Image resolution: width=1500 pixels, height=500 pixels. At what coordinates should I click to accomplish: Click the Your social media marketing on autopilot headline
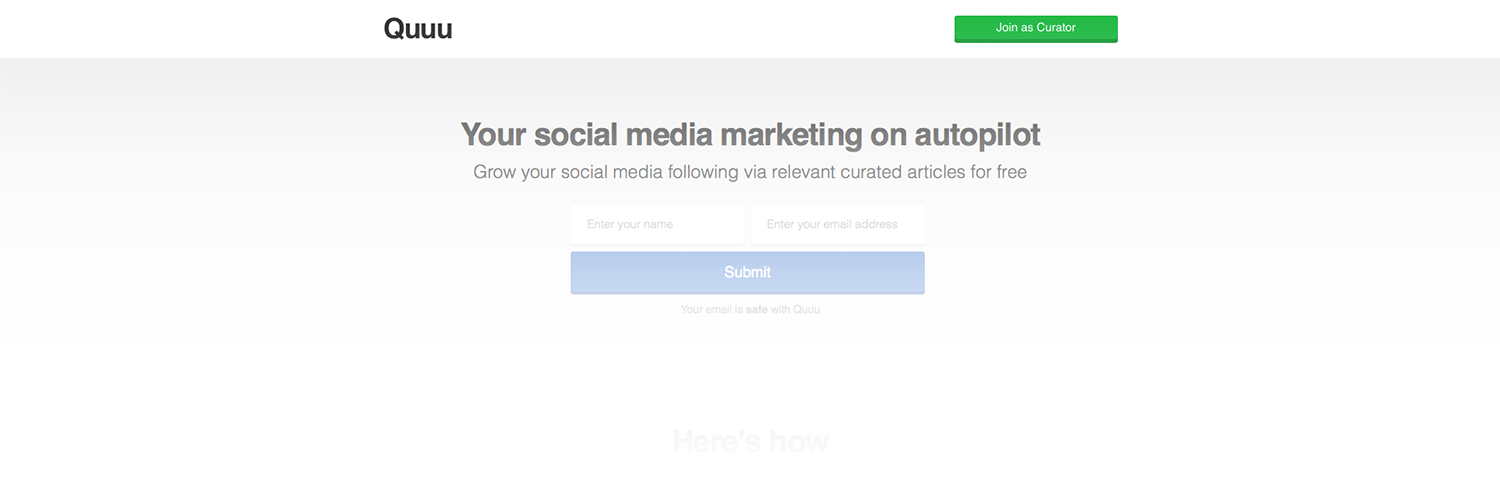(x=750, y=134)
